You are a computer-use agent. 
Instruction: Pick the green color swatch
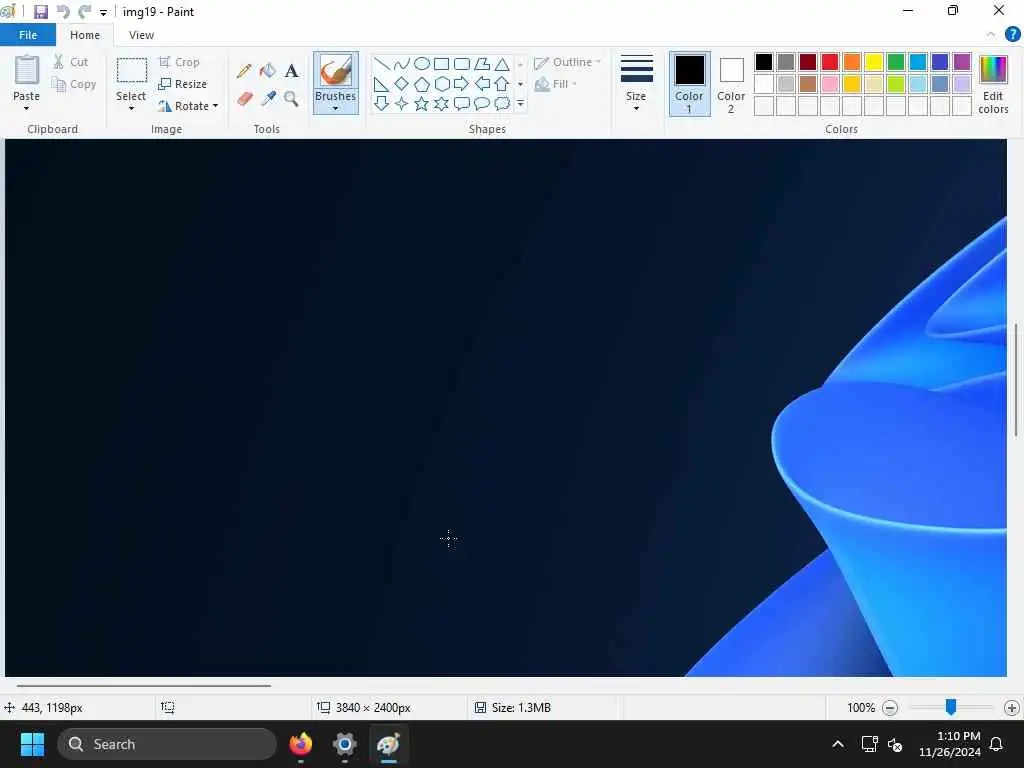tap(896, 62)
